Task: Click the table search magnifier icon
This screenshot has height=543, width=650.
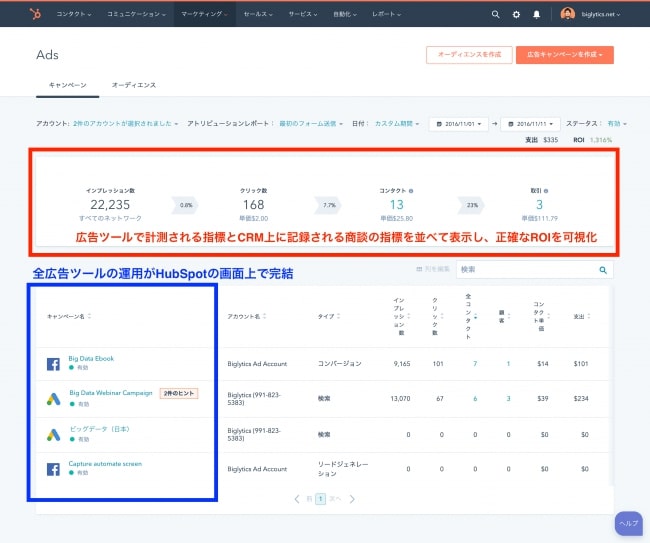Action: 603,270
